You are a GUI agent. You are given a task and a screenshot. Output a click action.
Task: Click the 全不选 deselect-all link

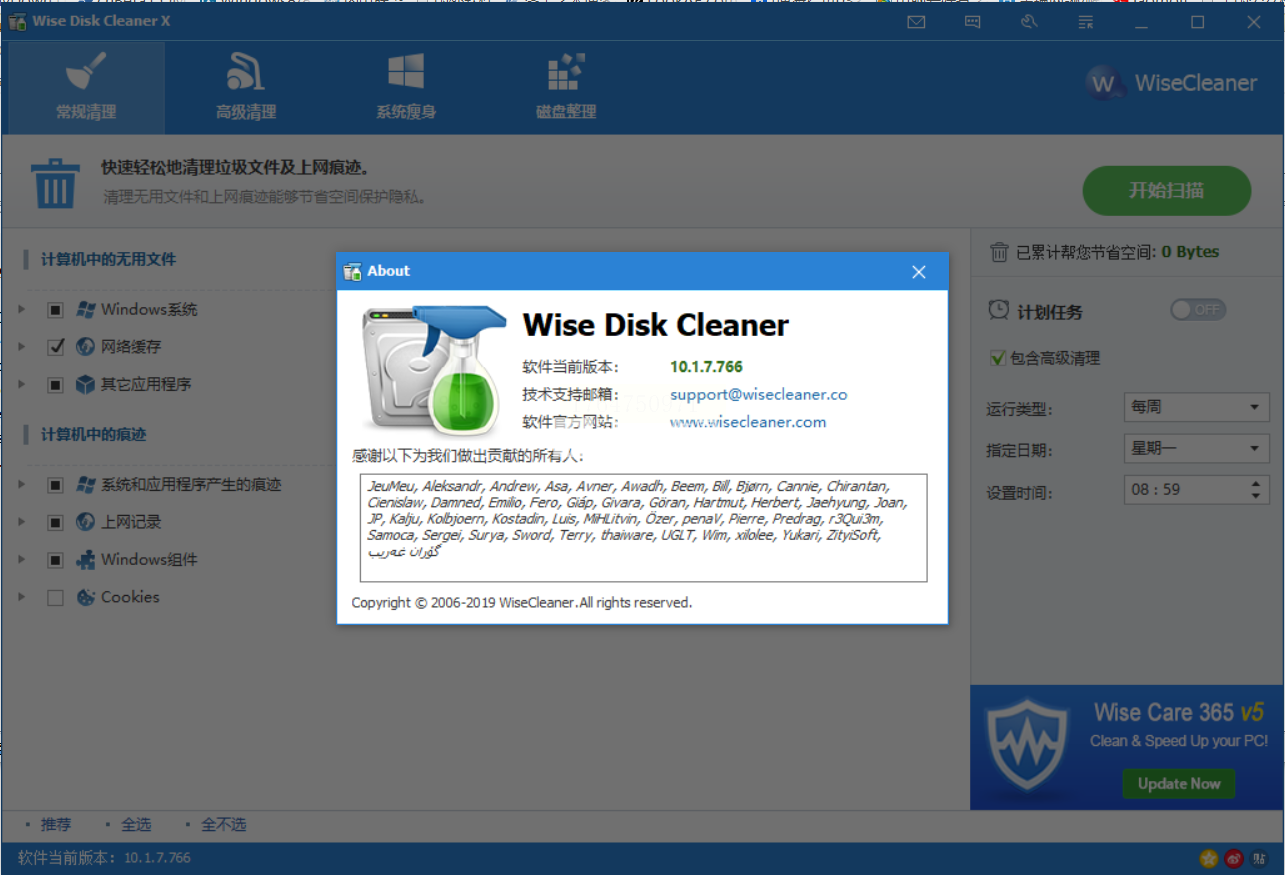pos(223,825)
